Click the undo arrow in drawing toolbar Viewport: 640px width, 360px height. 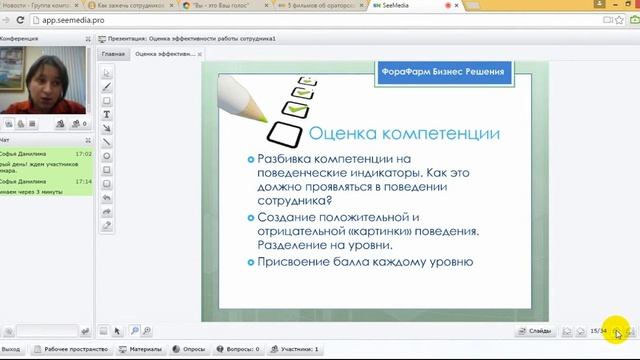tap(107, 198)
